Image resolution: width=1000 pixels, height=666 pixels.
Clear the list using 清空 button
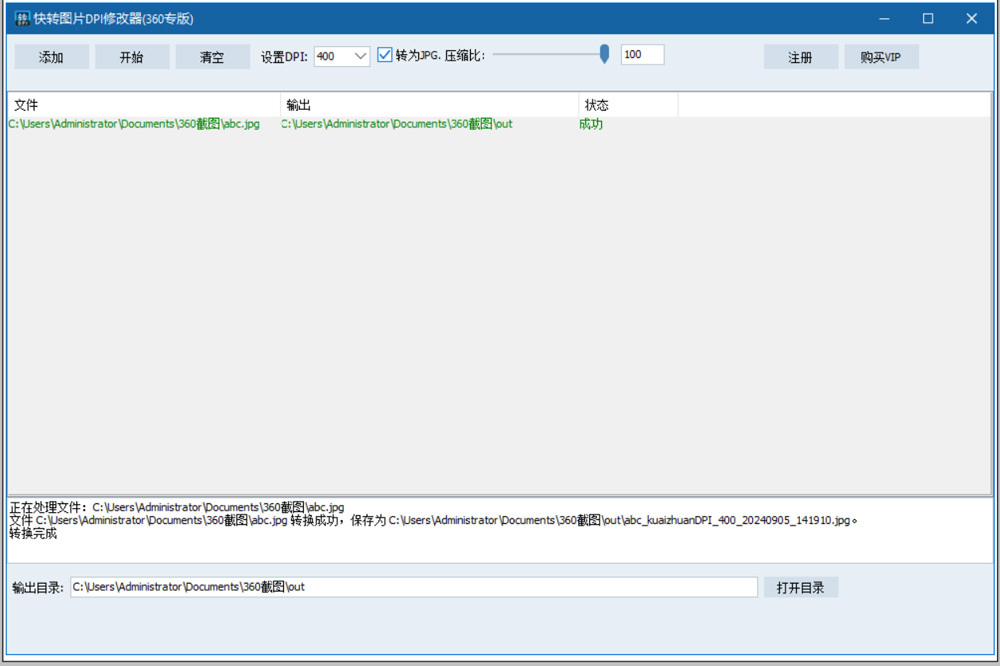click(212, 57)
